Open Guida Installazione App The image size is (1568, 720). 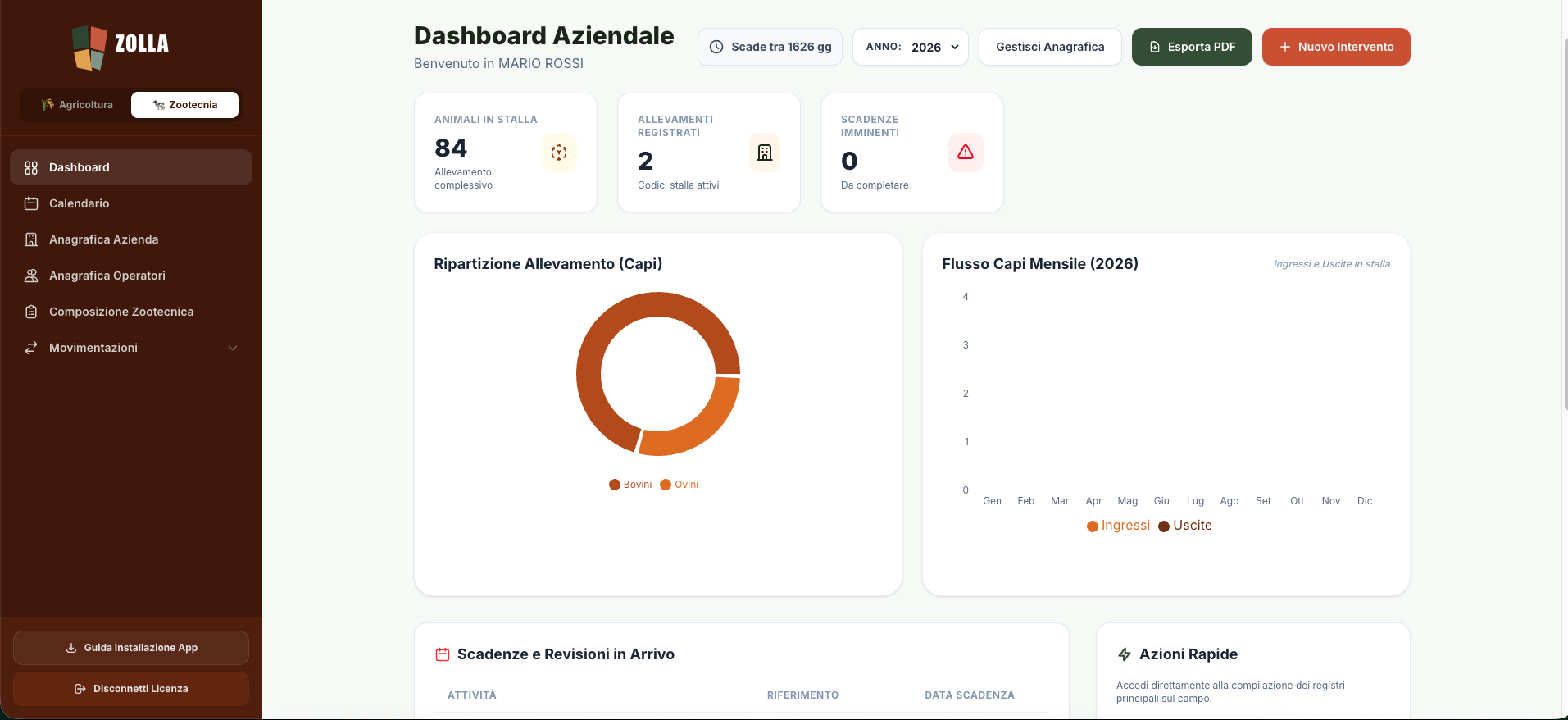[x=131, y=648]
